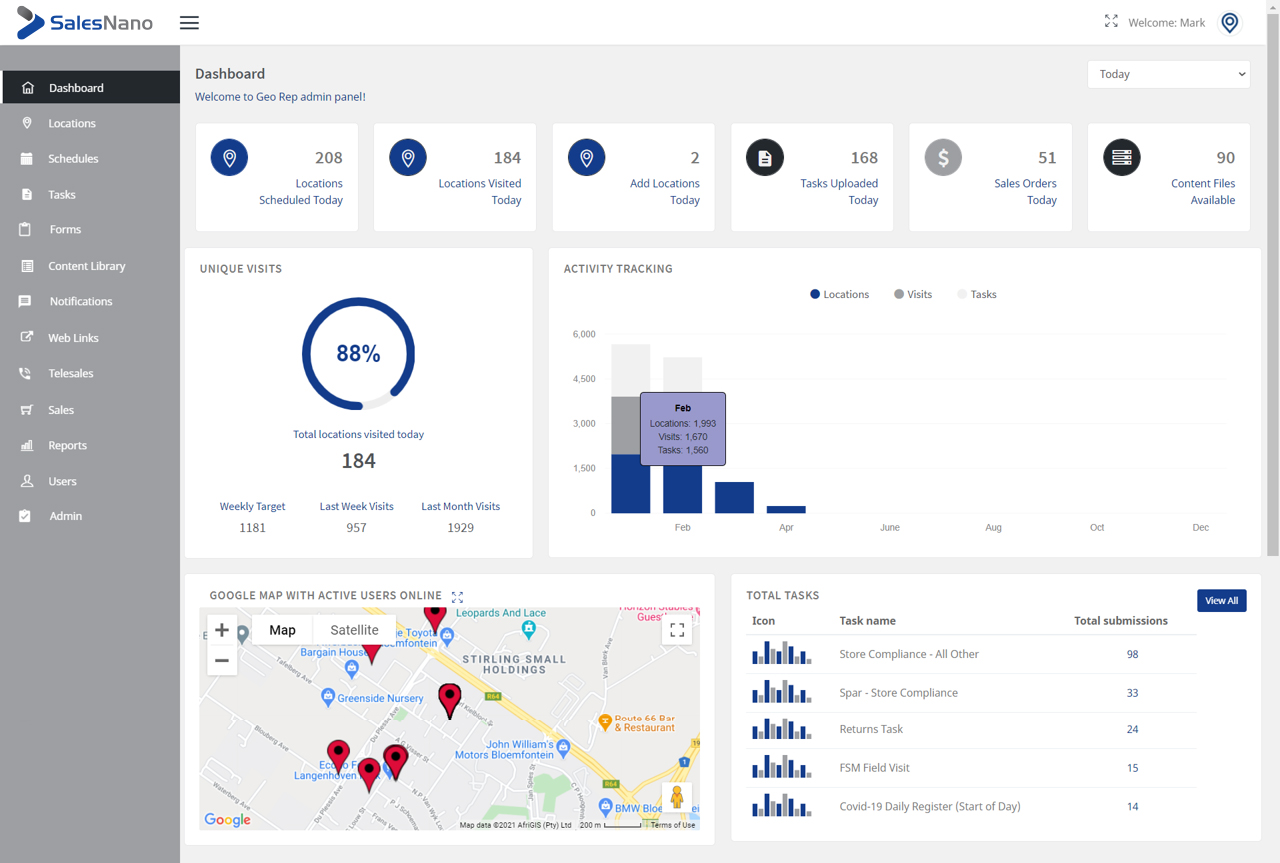
Task: Select FSM Field Visit task
Action: click(874, 768)
